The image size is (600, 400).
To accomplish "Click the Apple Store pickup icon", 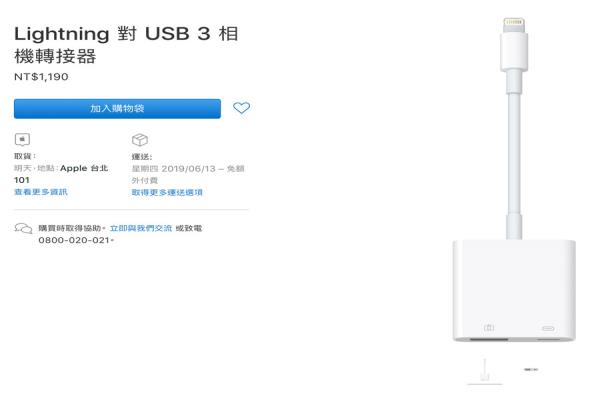I will pyautogui.click(x=22, y=139).
